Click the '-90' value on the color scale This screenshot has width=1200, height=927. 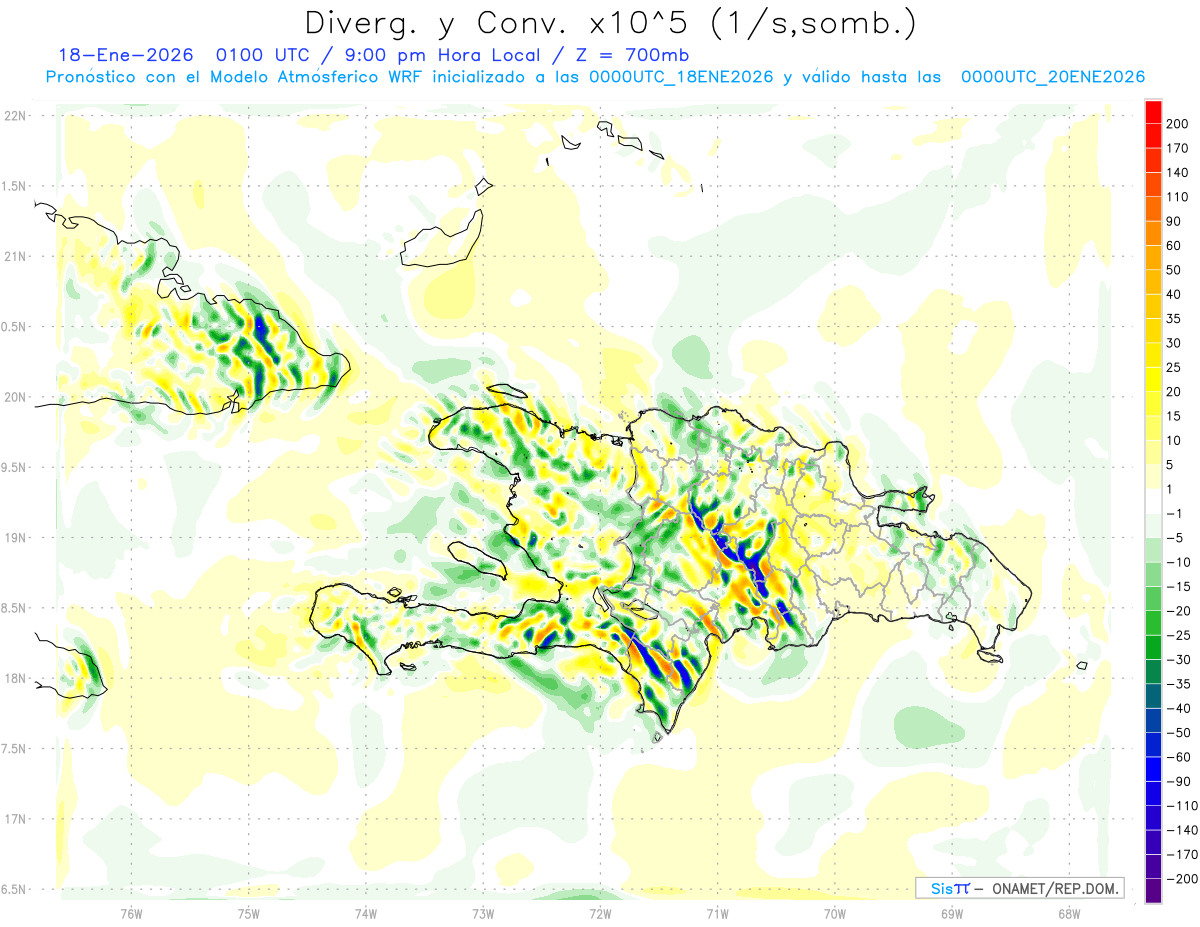click(1178, 782)
